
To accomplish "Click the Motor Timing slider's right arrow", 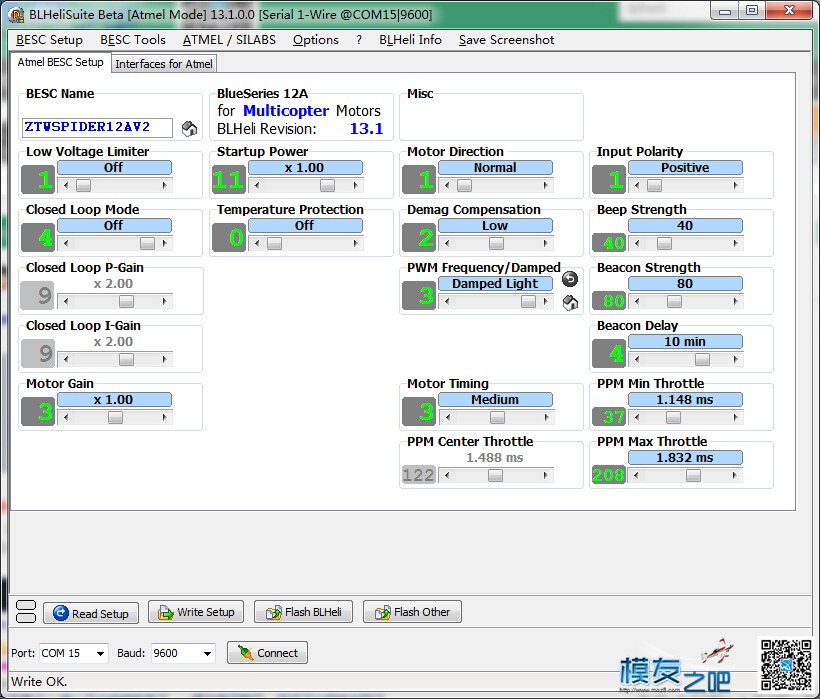I will 545,417.
